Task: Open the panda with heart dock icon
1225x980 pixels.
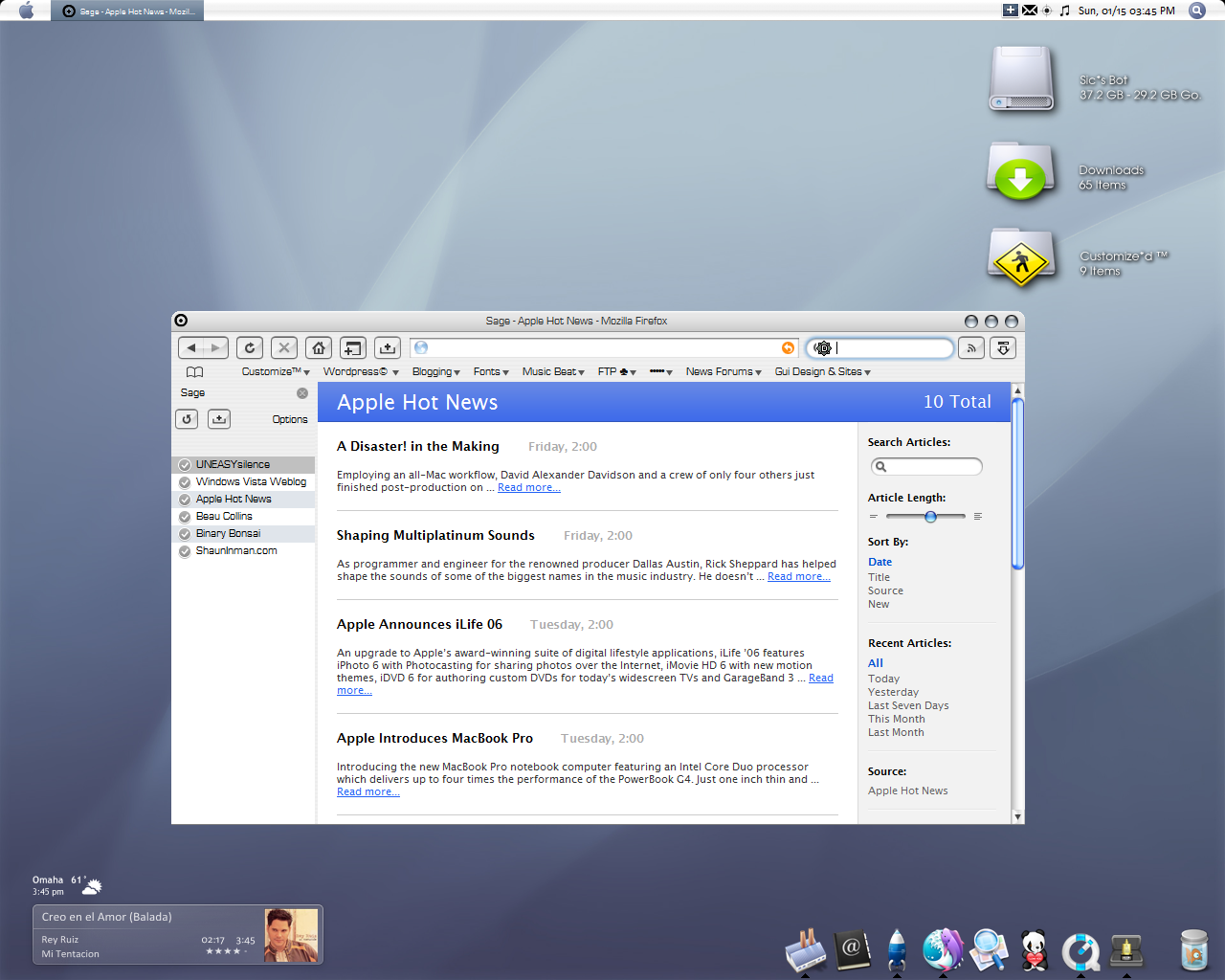Action: (1035, 950)
